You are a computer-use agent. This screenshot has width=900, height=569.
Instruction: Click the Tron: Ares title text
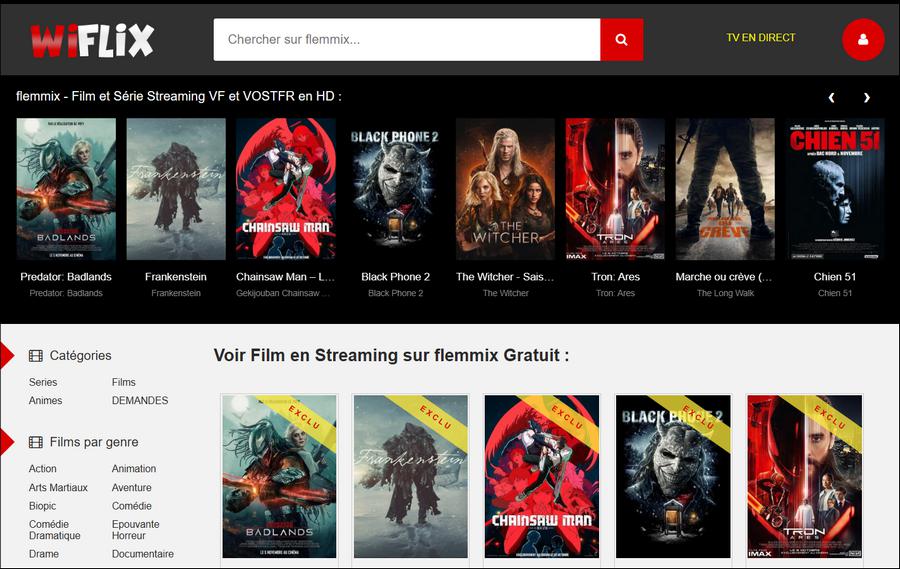pyautogui.click(x=615, y=277)
